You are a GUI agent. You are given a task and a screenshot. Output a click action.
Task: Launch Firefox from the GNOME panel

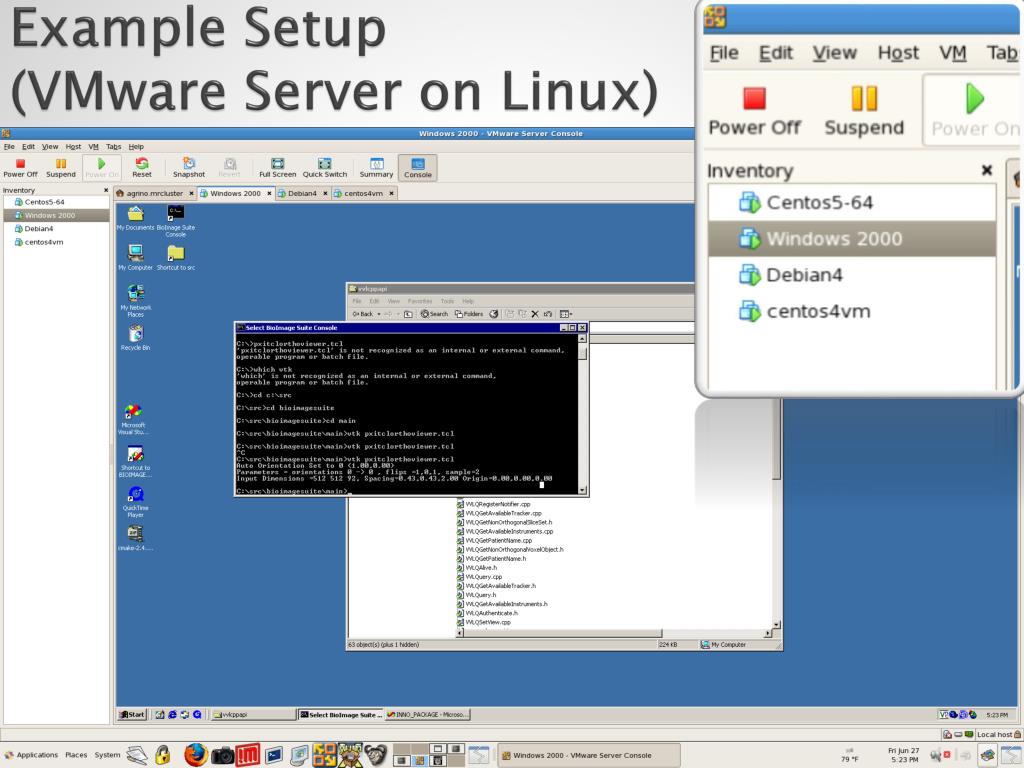(195, 755)
